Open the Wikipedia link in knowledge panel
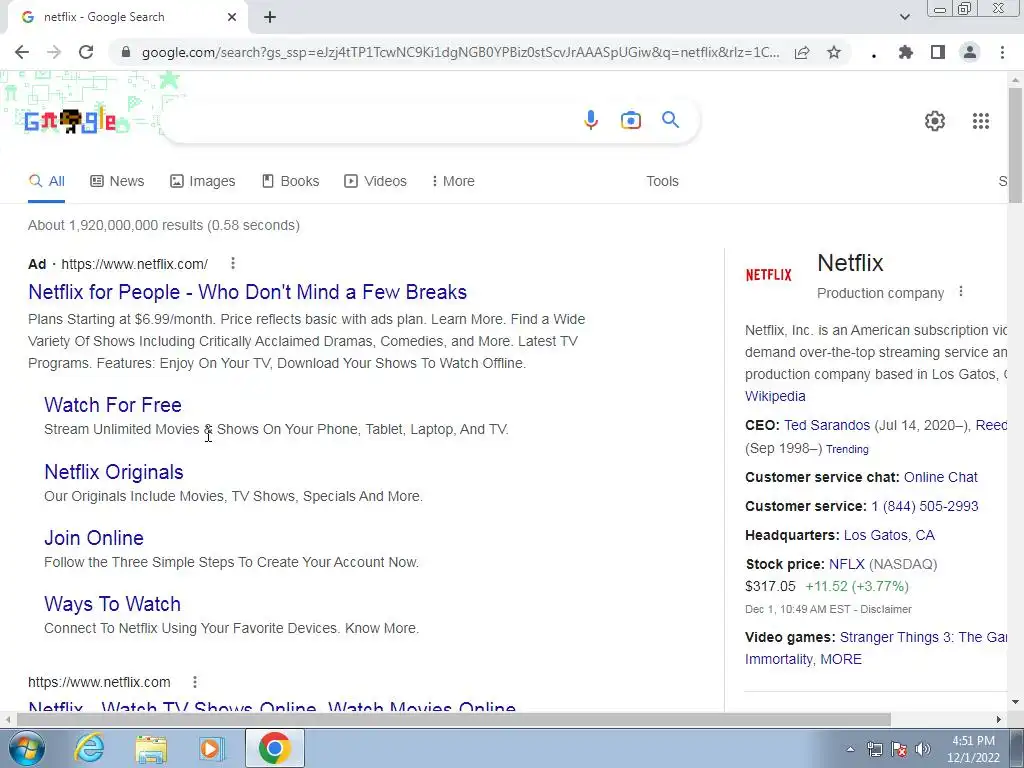The image size is (1024, 768). (775, 396)
